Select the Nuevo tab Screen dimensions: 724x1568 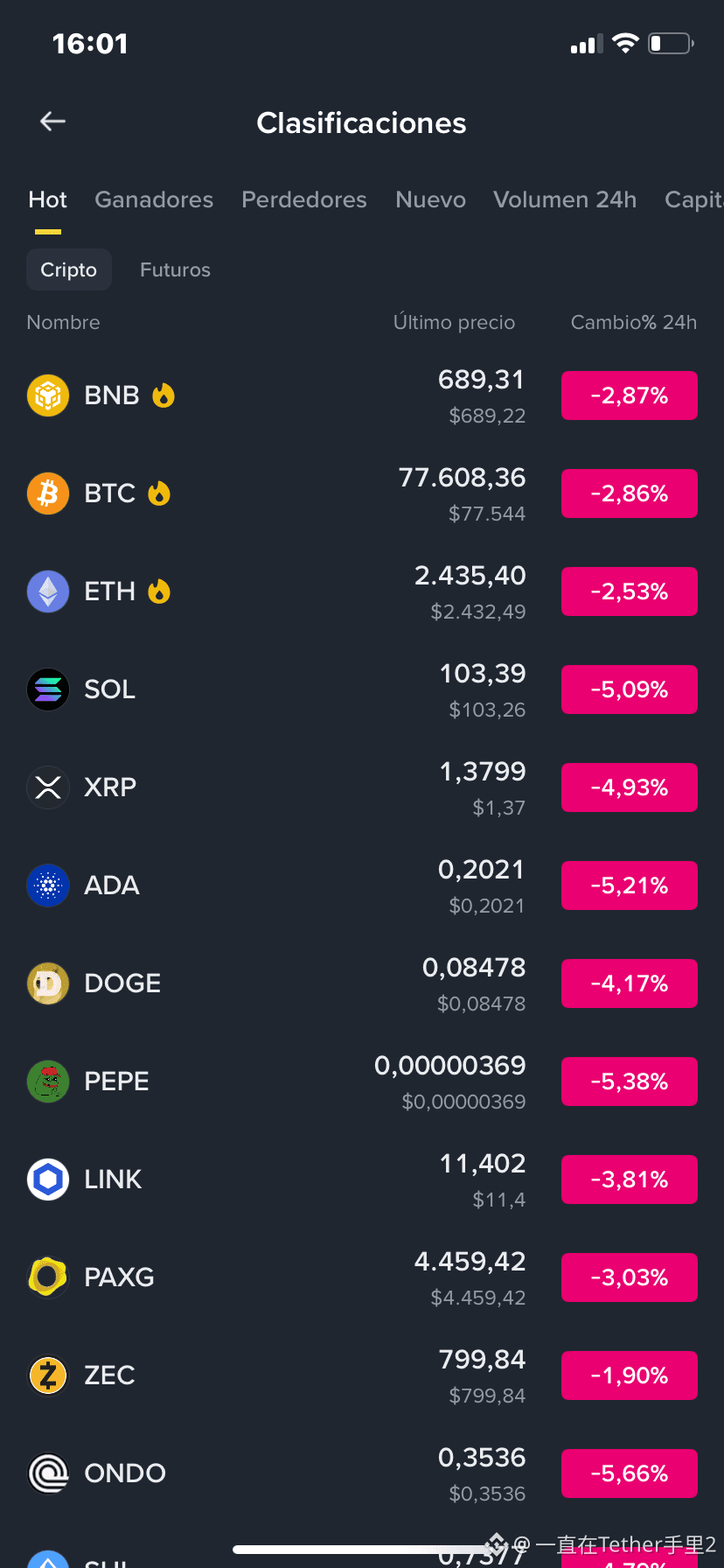pyautogui.click(x=430, y=199)
